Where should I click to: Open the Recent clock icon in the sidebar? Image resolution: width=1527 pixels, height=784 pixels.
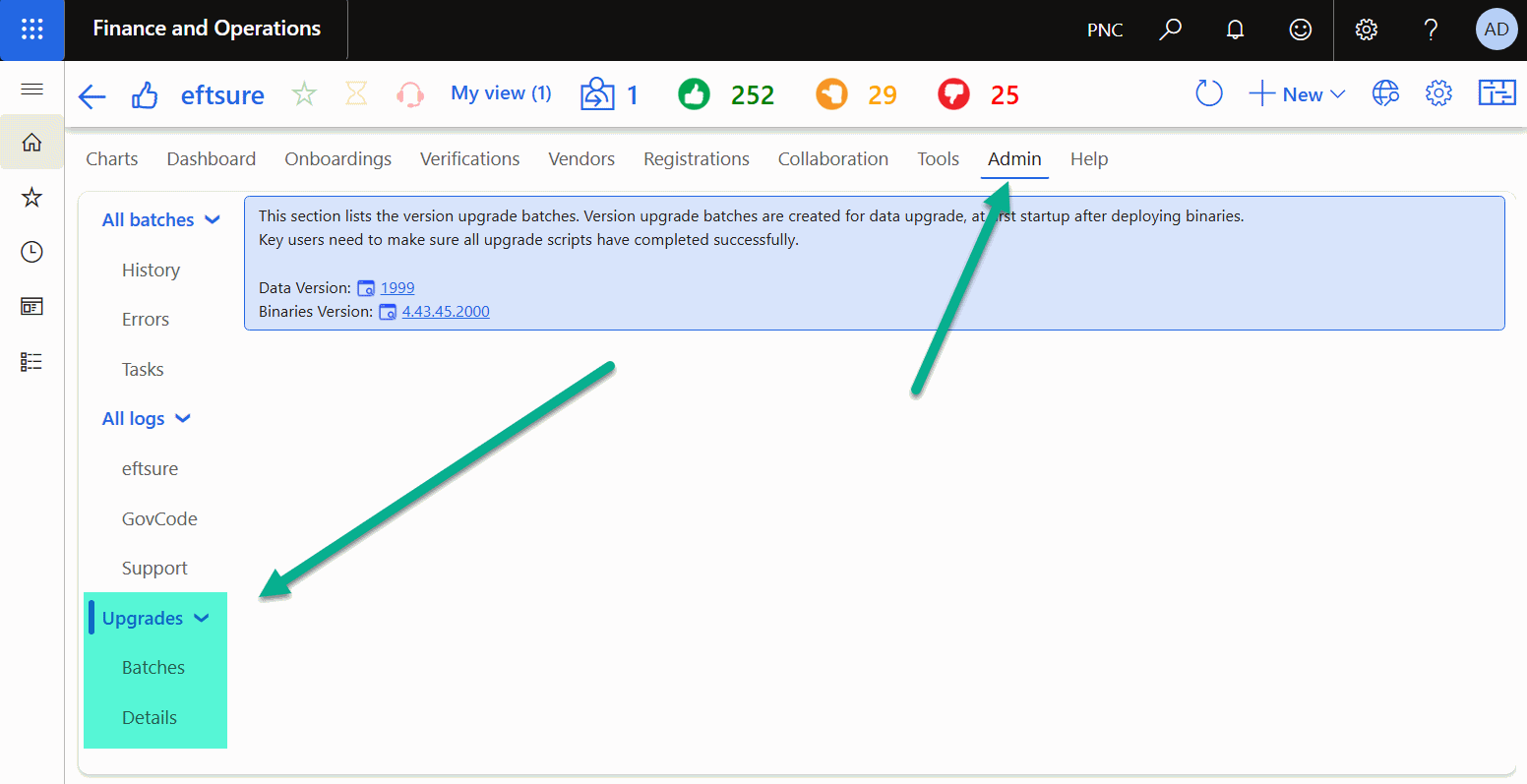click(31, 252)
